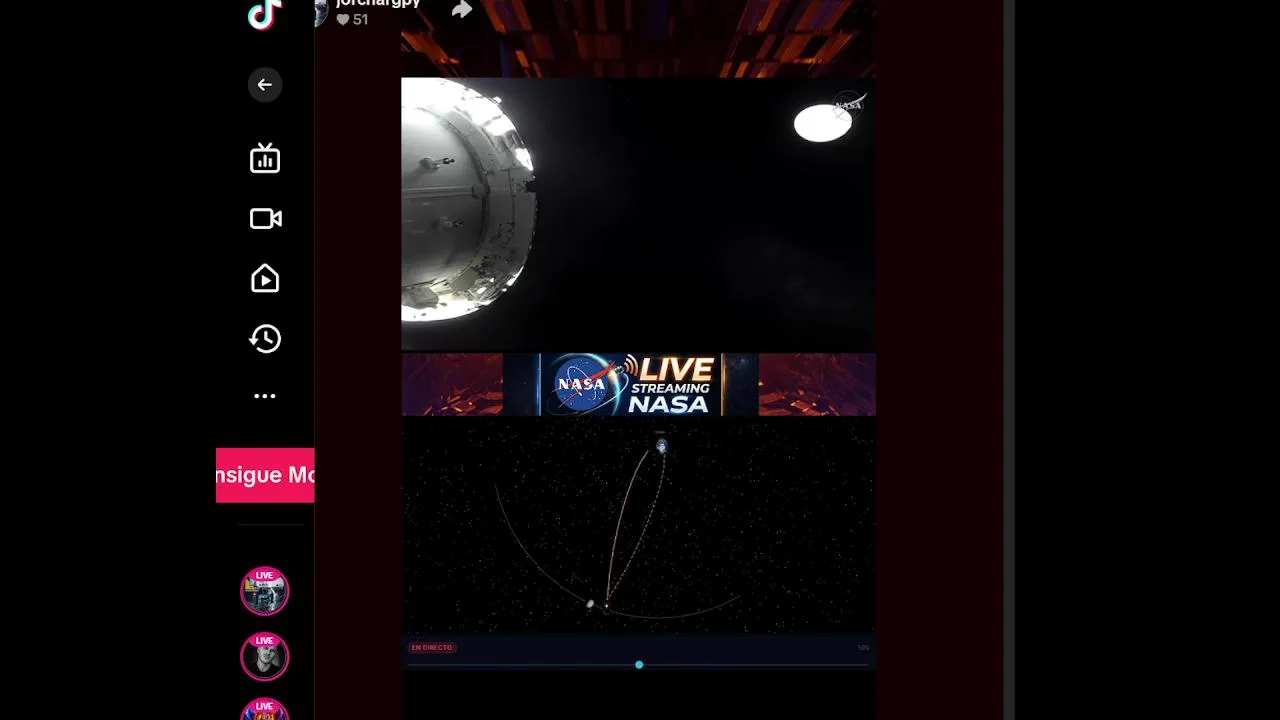Click the LIVE STREAMING NASA banner

(630, 384)
